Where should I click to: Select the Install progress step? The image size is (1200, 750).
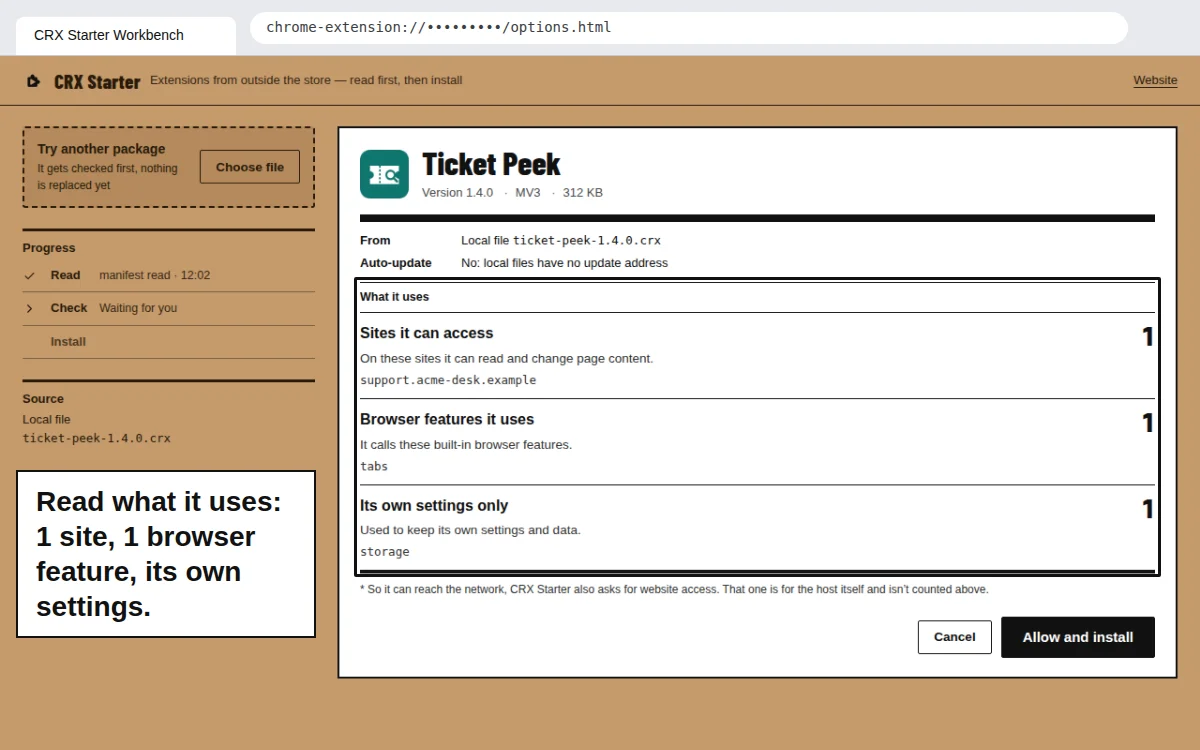68,342
